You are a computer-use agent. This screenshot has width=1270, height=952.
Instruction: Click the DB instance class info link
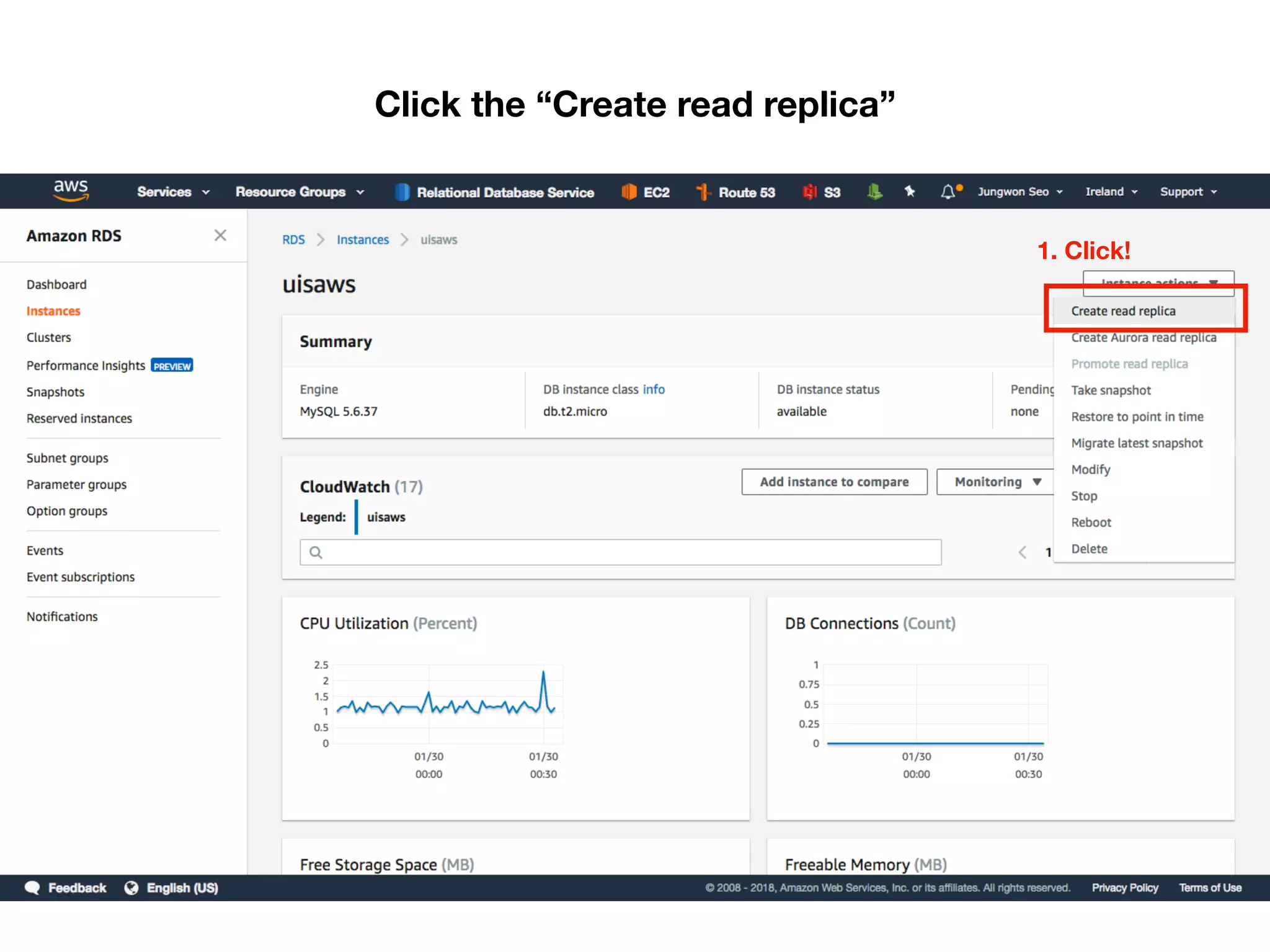(x=654, y=390)
